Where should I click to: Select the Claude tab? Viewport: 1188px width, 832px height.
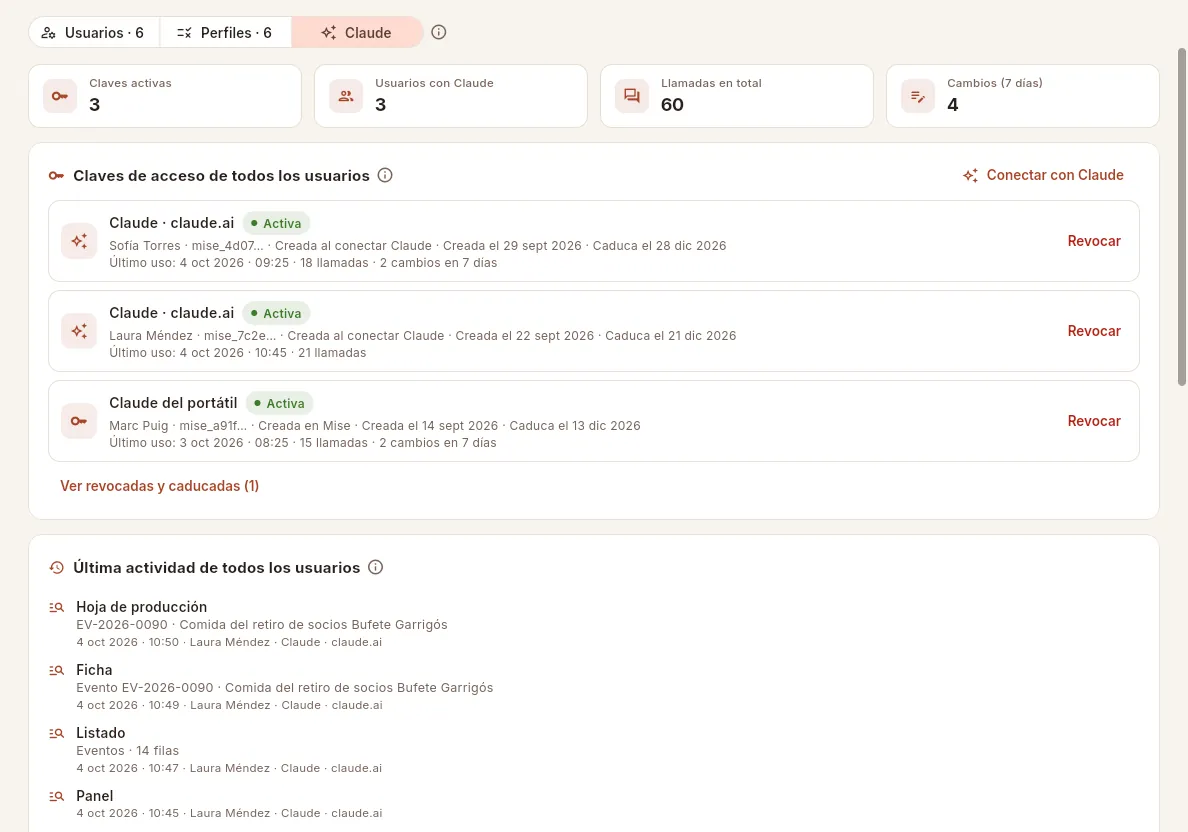(357, 33)
